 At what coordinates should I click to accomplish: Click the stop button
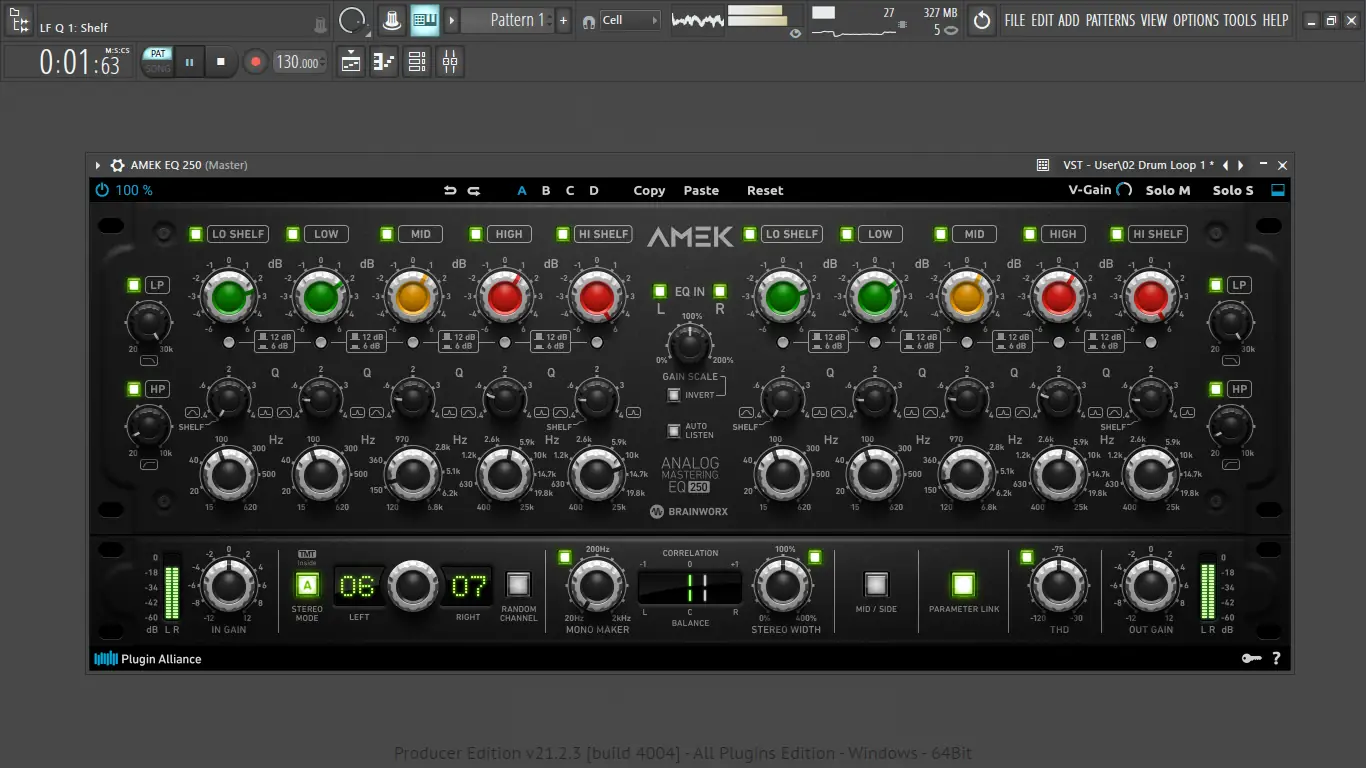[221, 62]
